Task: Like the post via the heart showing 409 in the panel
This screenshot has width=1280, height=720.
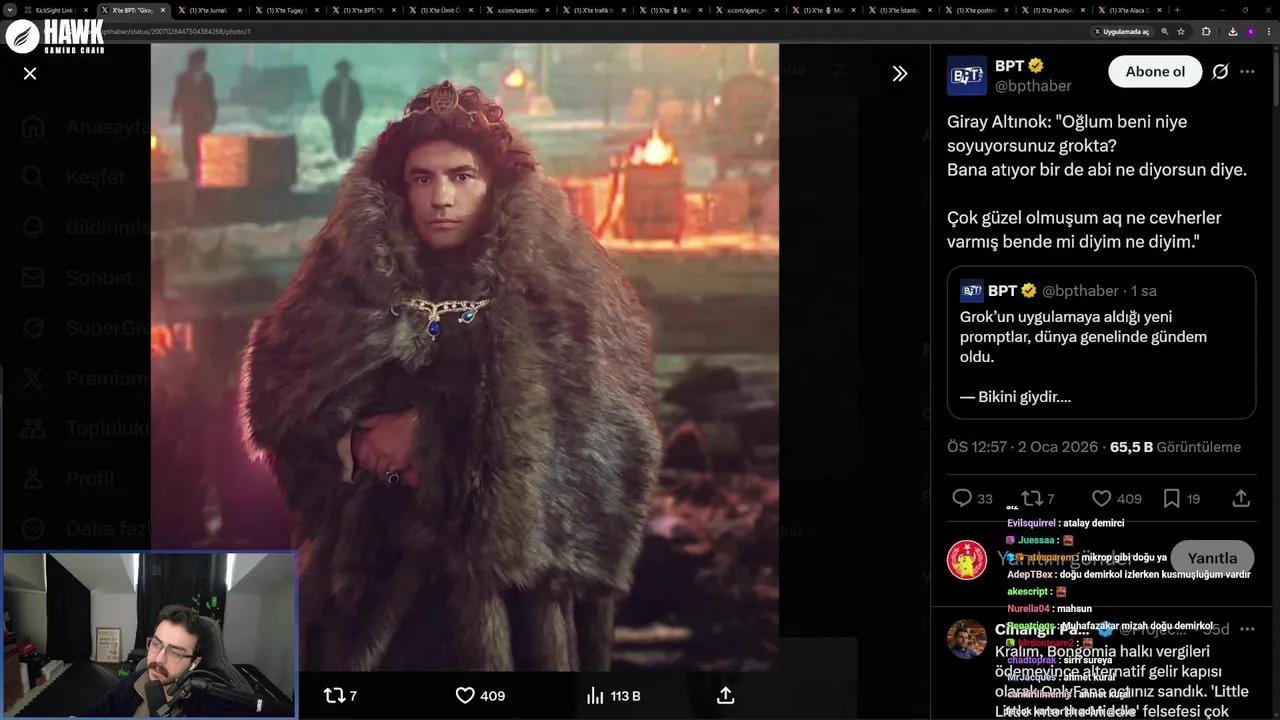Action: point(1101,498)
